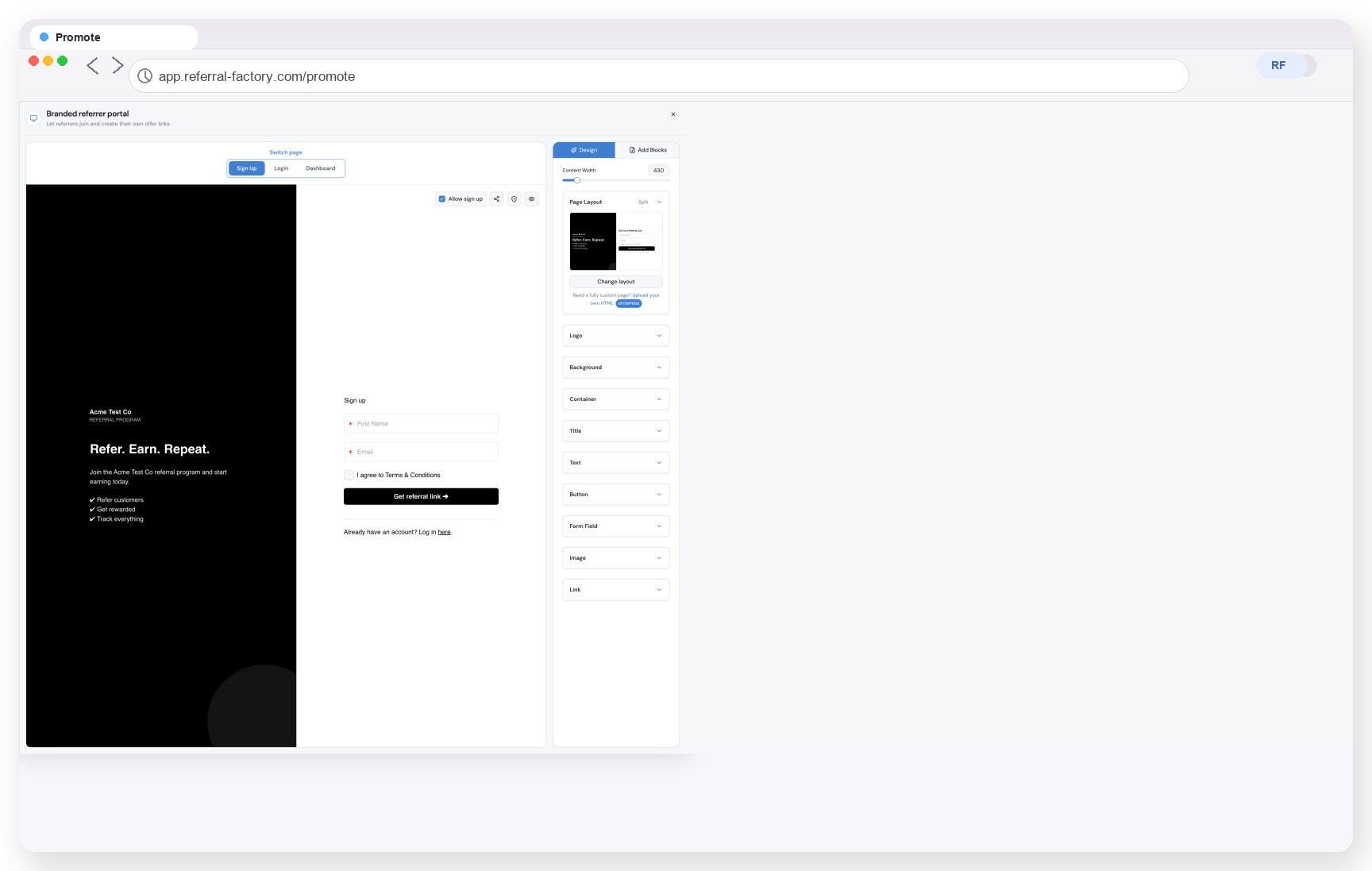Click the 'Split' layout label
The height and width of the screenshot is (871, 1372).
click(643, 202)
